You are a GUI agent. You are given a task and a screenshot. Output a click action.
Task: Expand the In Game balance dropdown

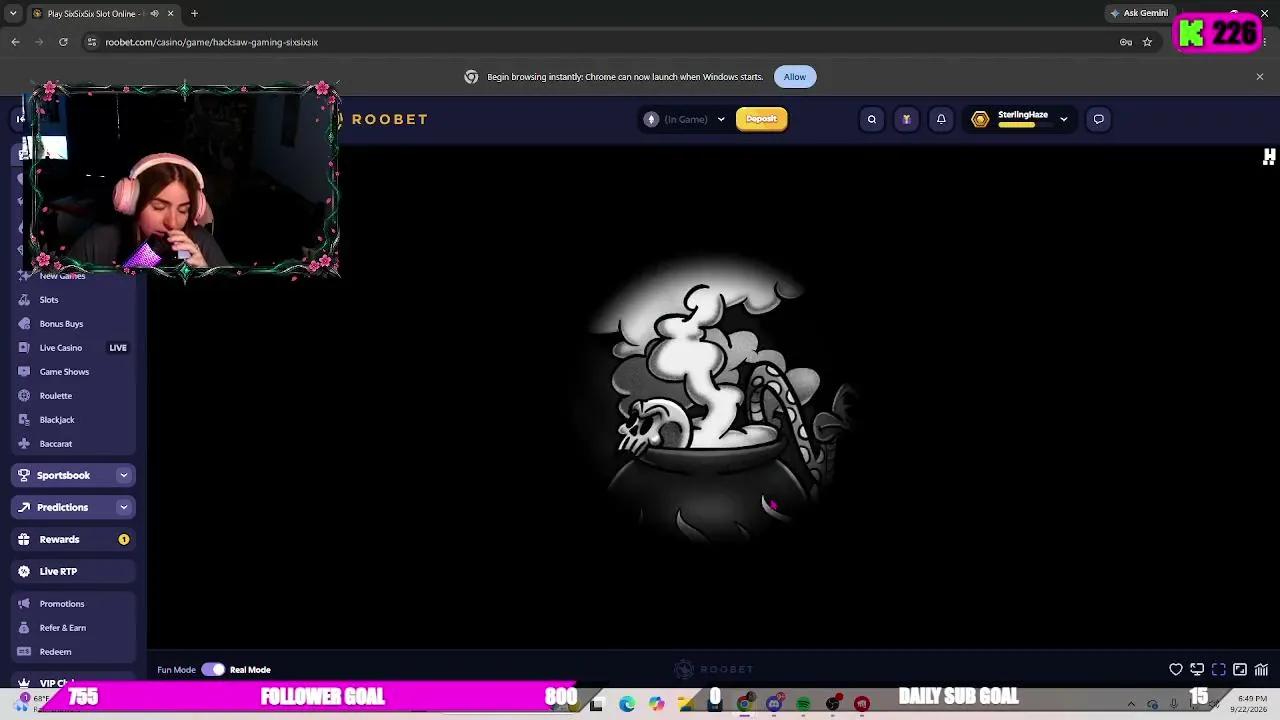click(721, 119)
